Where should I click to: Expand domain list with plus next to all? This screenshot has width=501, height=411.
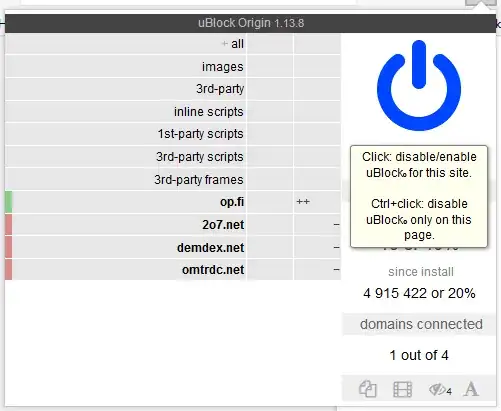pos(225,44)
